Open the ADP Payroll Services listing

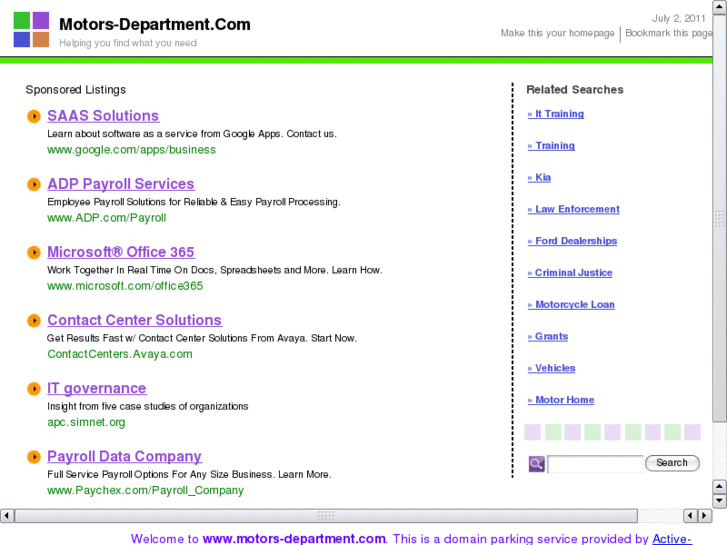[x=121, y=184]
